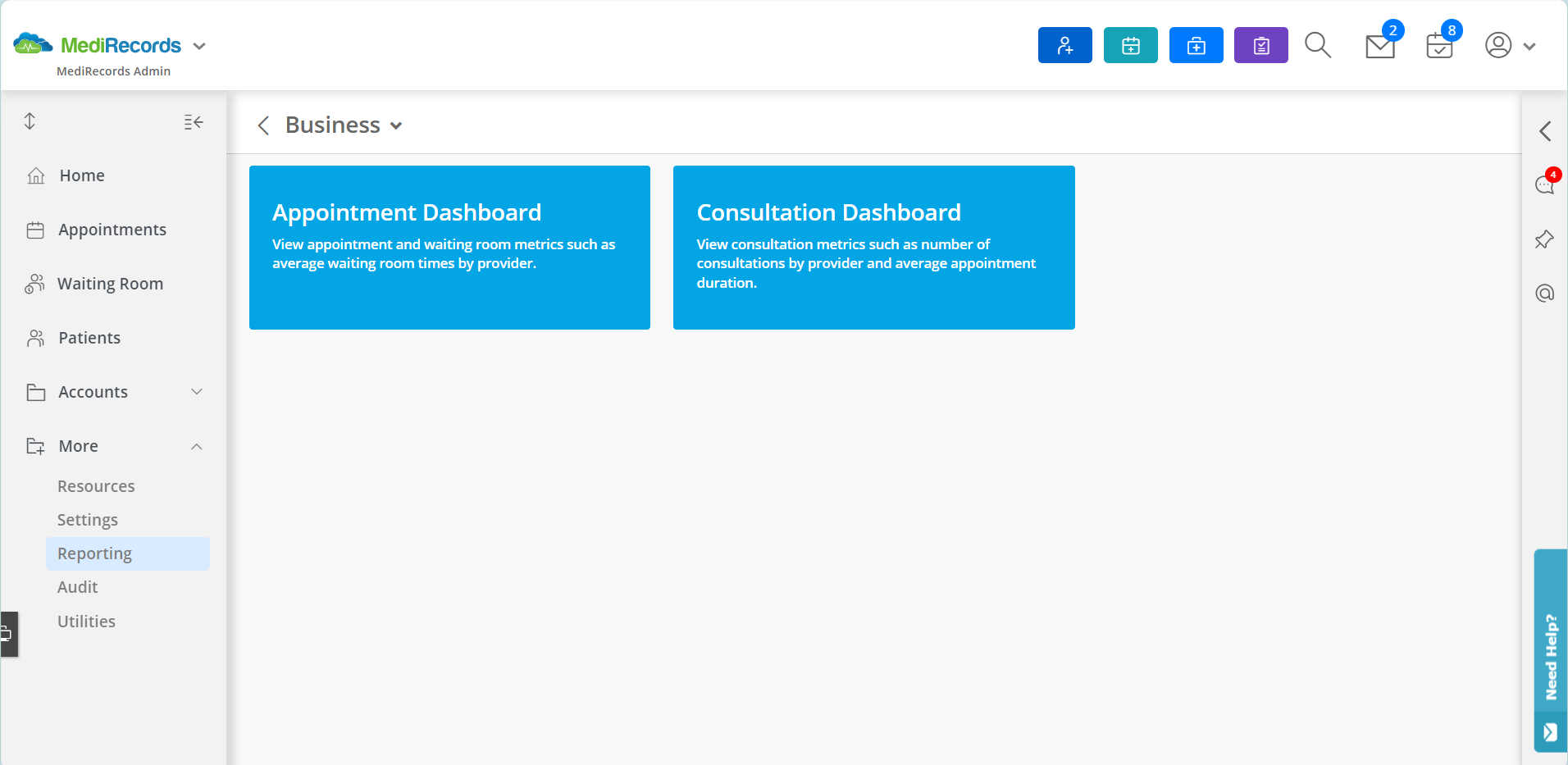
Task: Go back using the arrow beside Business
Action: (x=263, y=125)
